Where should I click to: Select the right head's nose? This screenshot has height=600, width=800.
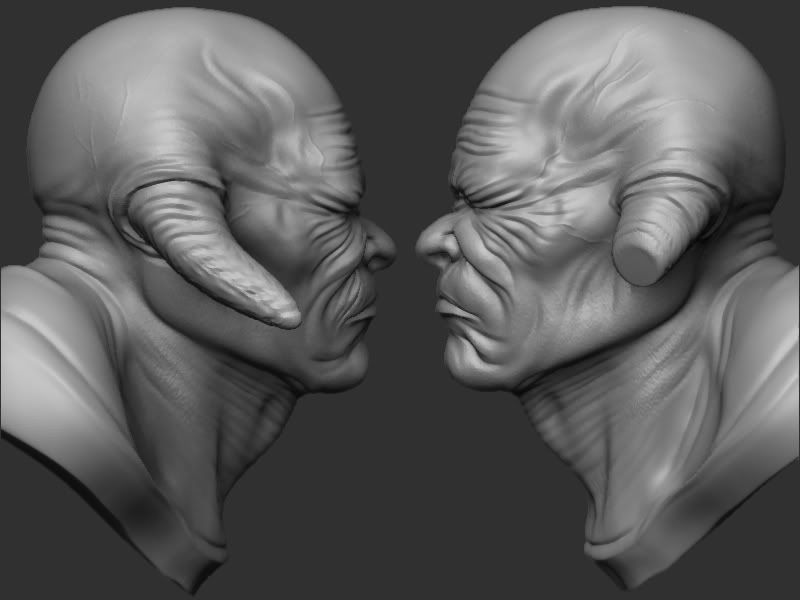pos(434,243)
